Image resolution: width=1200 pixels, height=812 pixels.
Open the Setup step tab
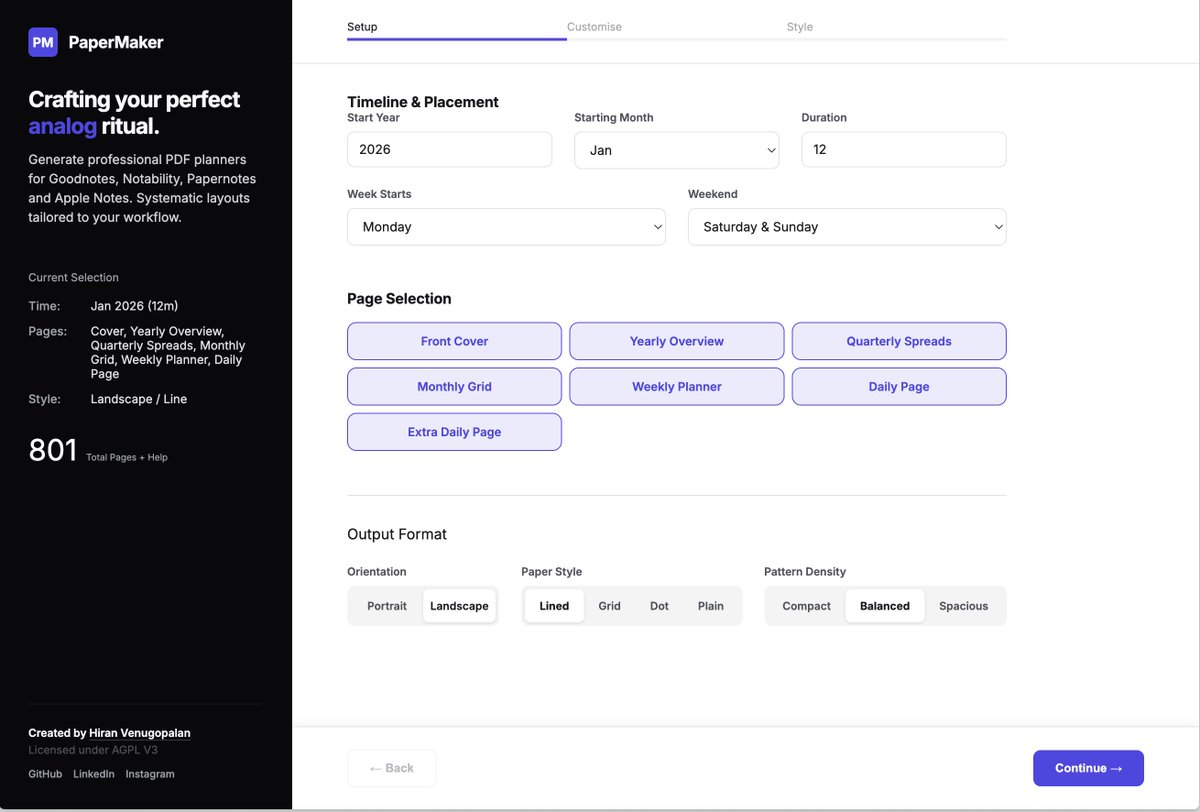[x=362, y=27]
